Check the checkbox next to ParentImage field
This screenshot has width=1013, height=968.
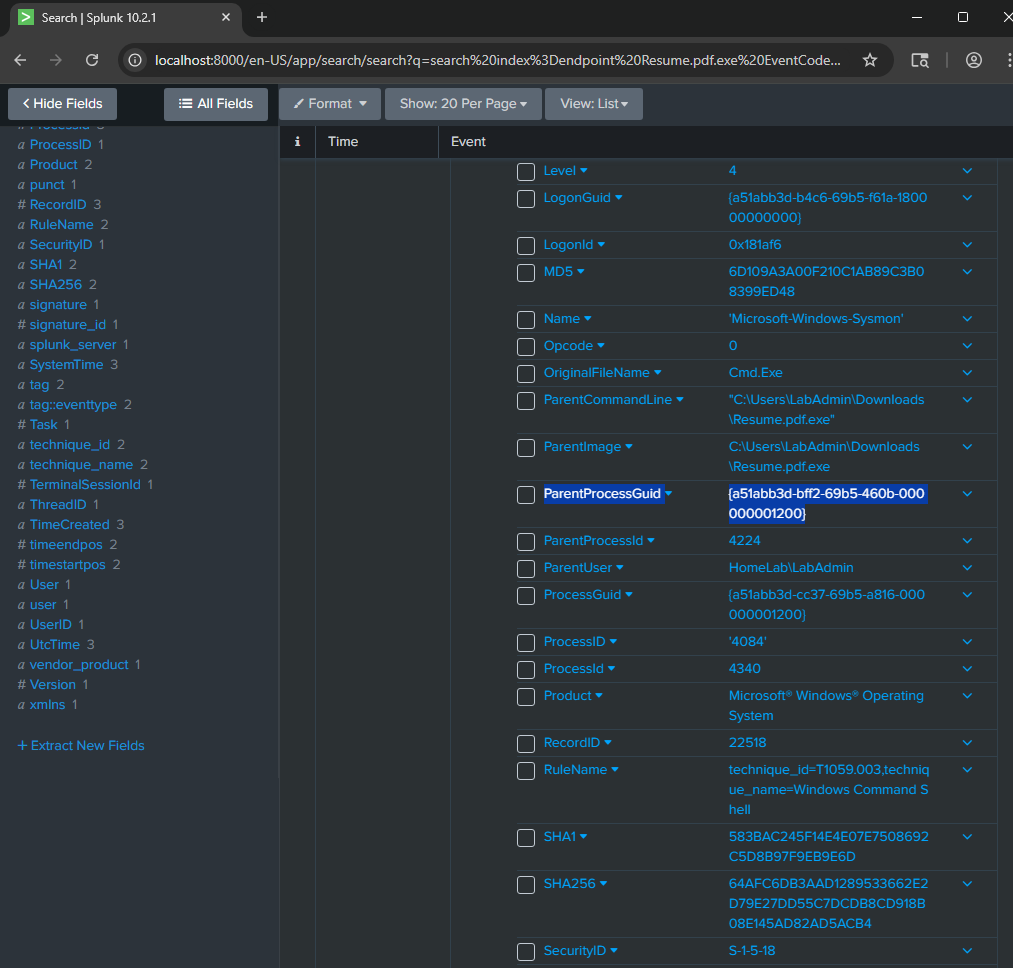coord(526,447)
